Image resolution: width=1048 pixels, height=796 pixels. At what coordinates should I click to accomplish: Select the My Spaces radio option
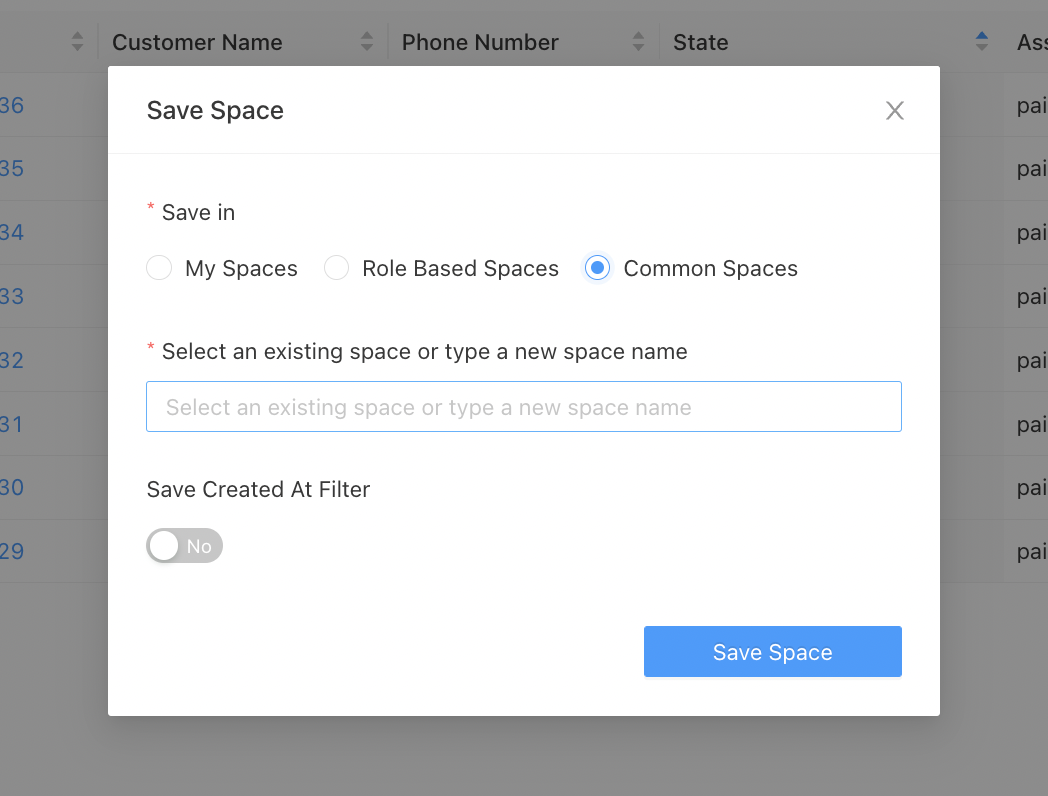(159, 268)
